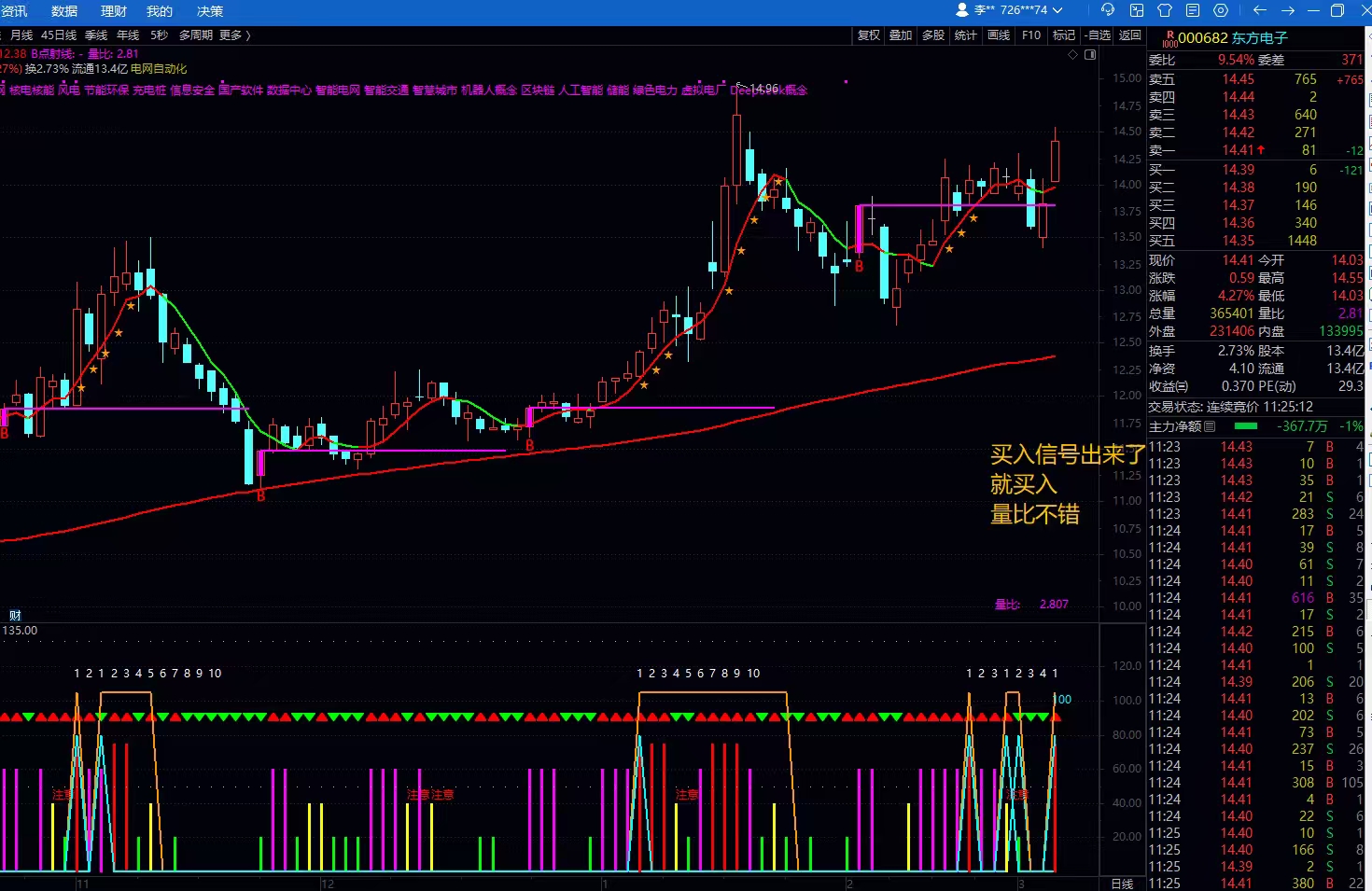Image resolution: width=1372 pixels, height=891 pixels.
Task: Open the 区块链 concept tag
Action: 538,90
